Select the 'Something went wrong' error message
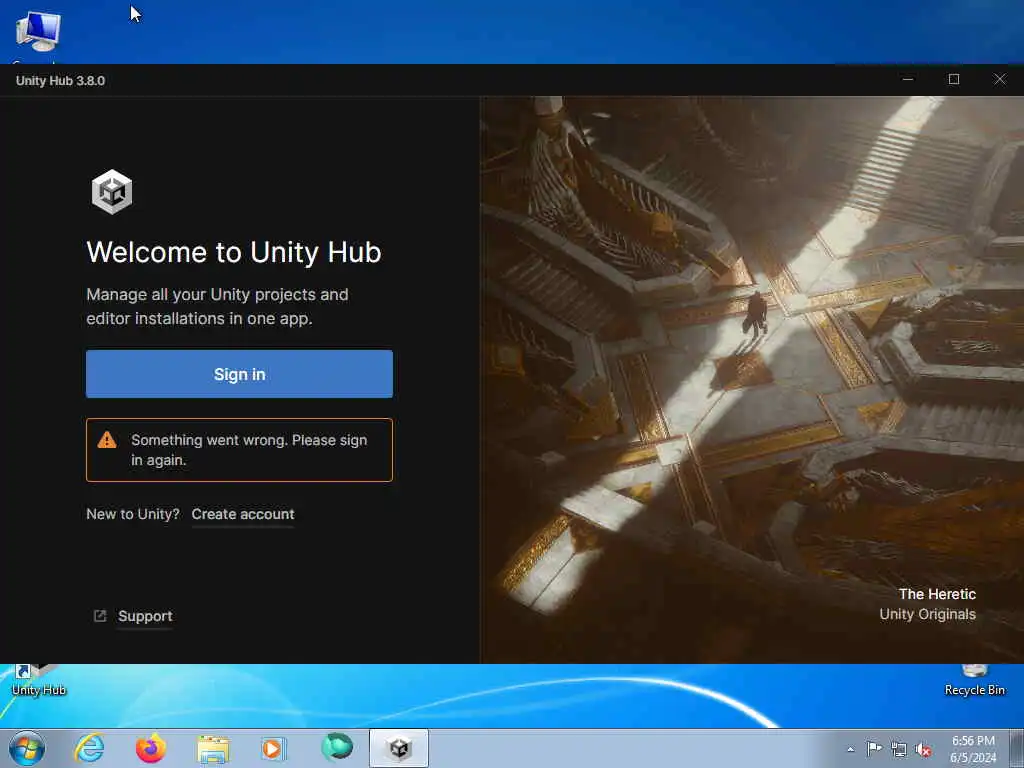The height and width of the screenshot is (768, 1024). 239,450
